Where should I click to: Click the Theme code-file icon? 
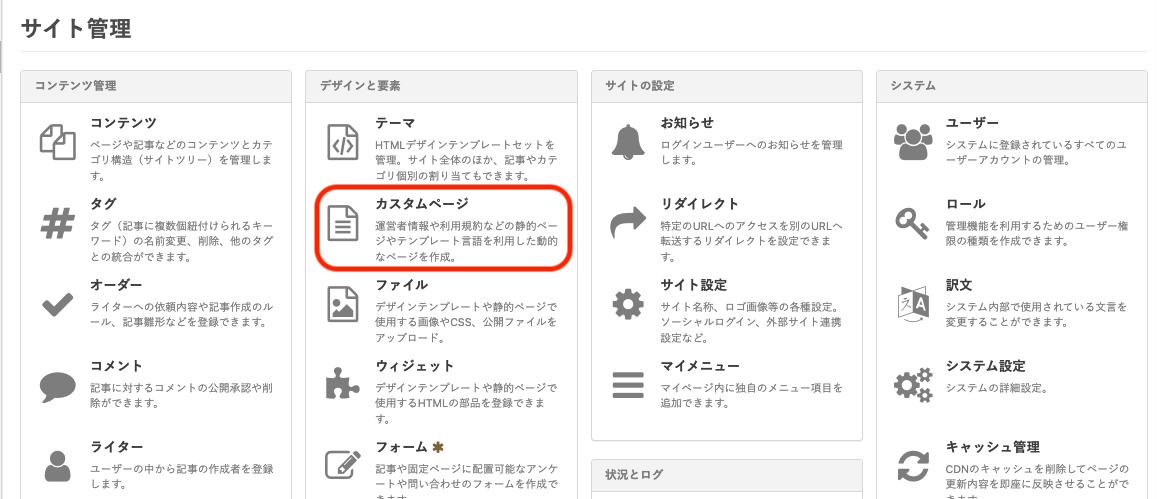343,141
